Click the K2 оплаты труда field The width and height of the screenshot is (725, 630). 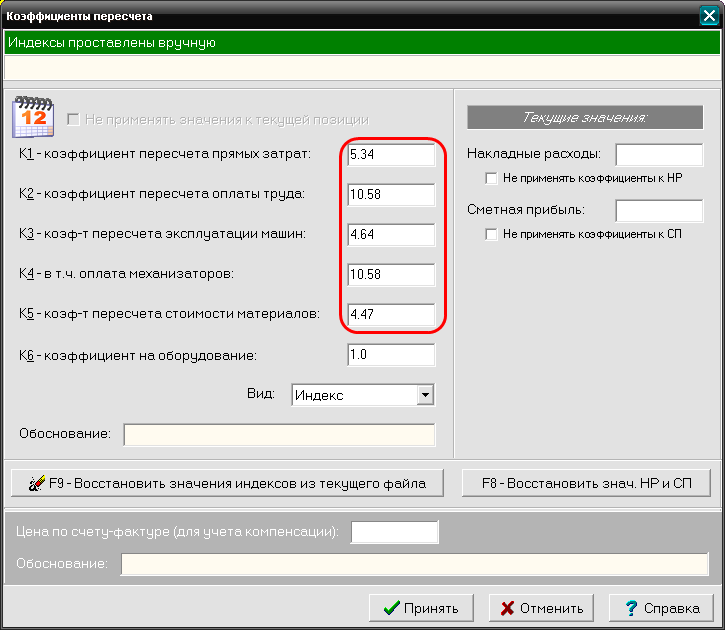point(391,194)
